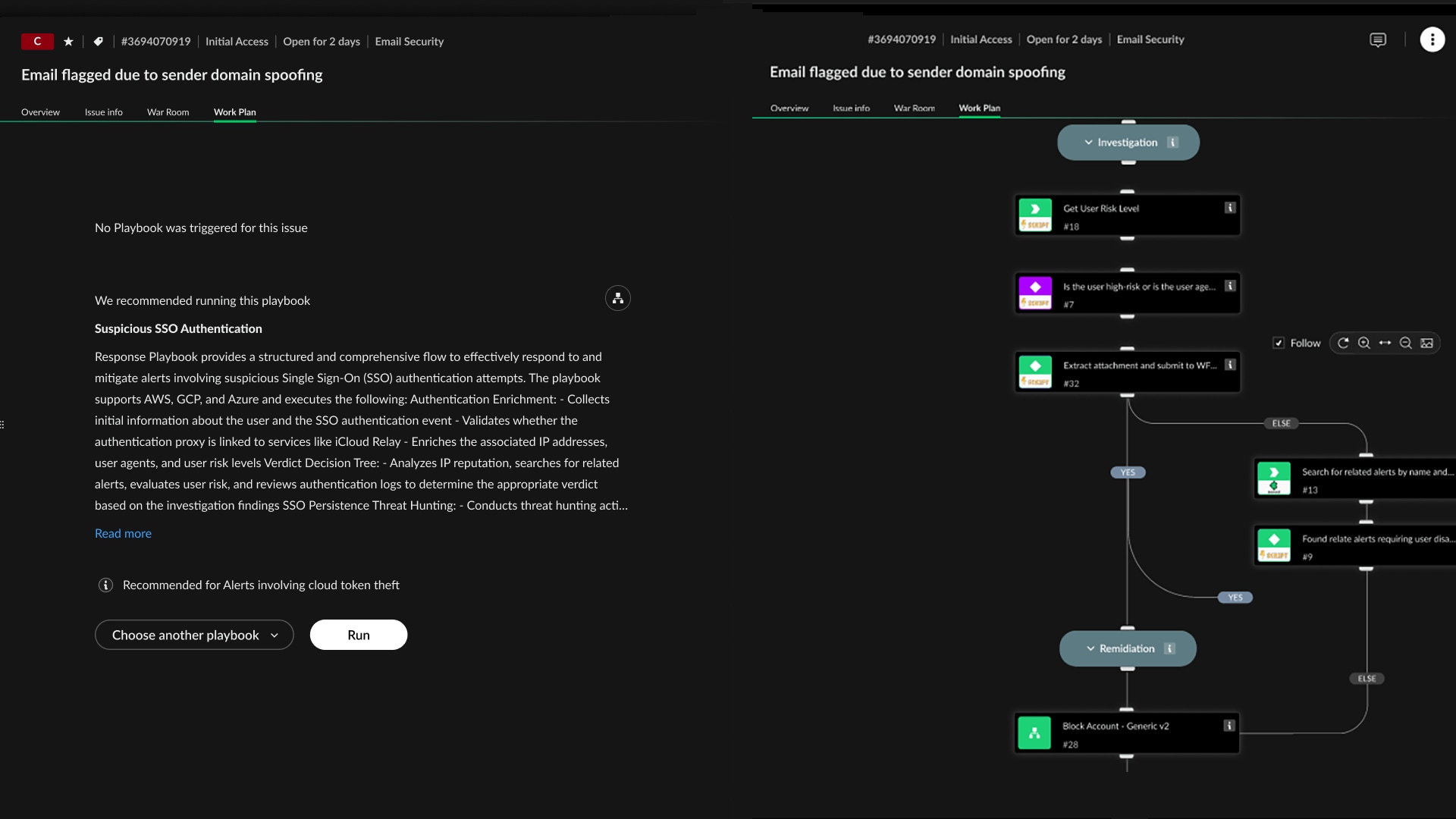
Task: Open the War Room tab
Action: (168, 112)
